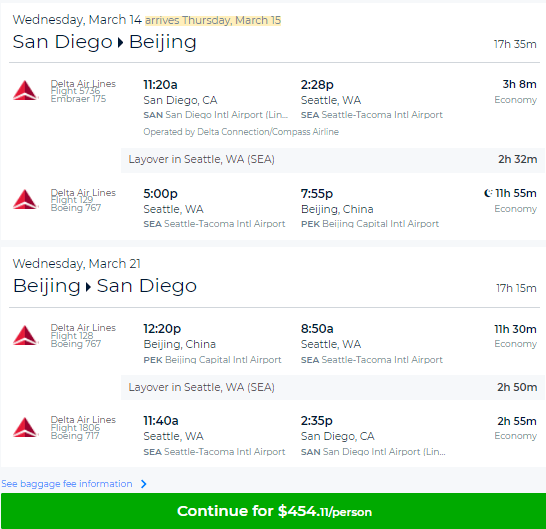Click the second Layover in Seattle row, 2h 50m

coord(333,387)
